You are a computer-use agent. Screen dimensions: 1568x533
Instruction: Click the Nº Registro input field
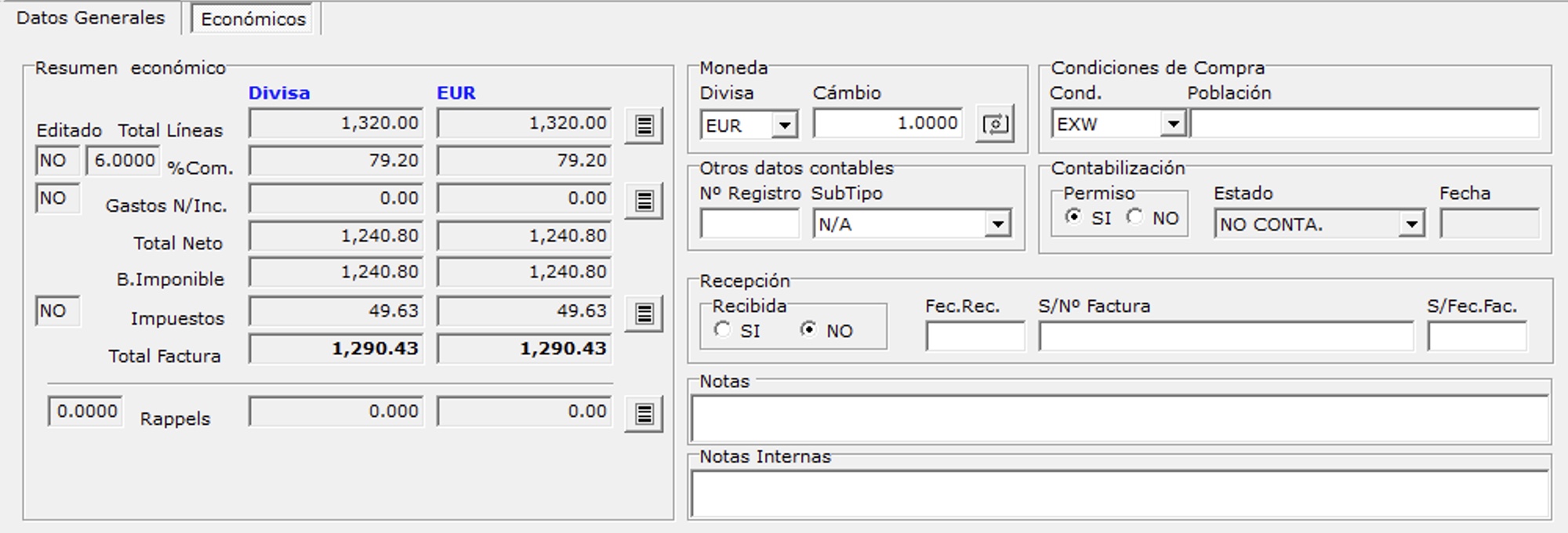click(x=750, y=225)
